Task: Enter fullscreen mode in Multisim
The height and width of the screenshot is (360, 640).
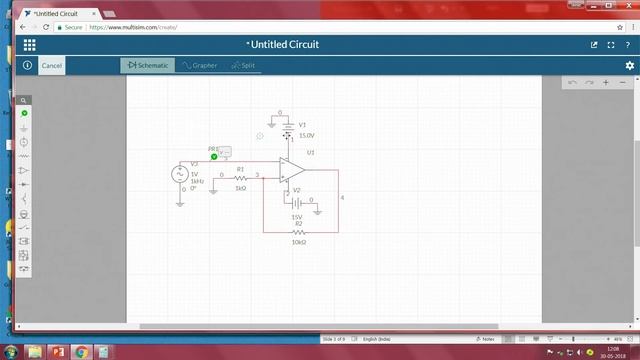Action: pos(611,45)
